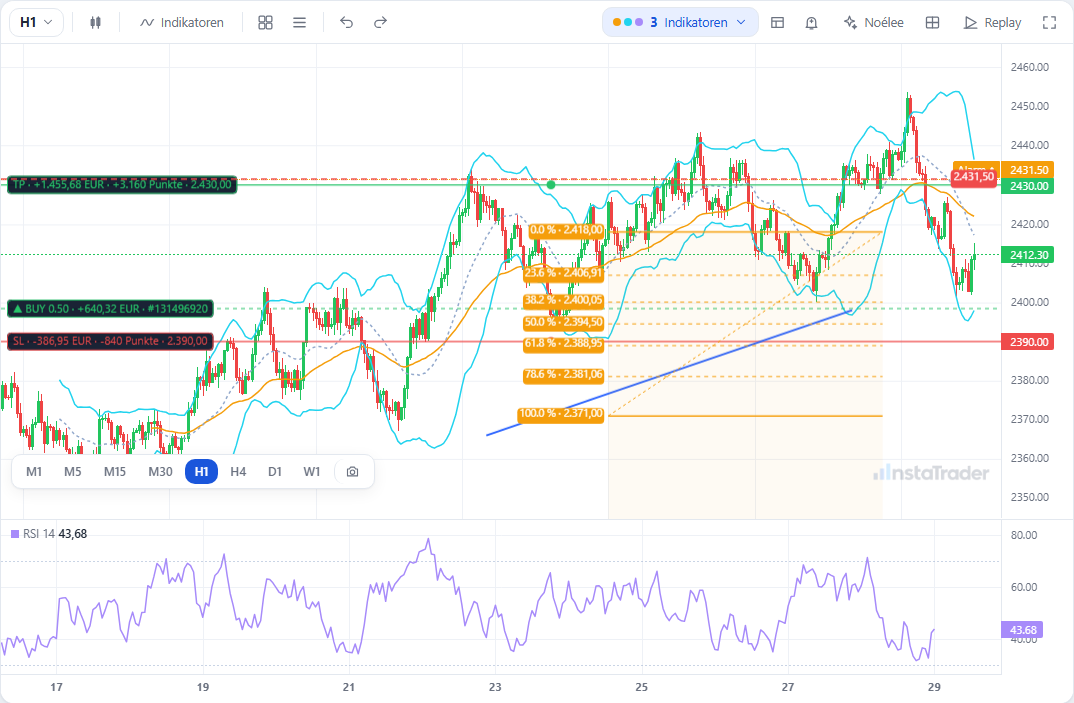This screenshot has height=703, width=1074.
Task: Enter fullscreen chart mode
Action: pos(1049,23)
